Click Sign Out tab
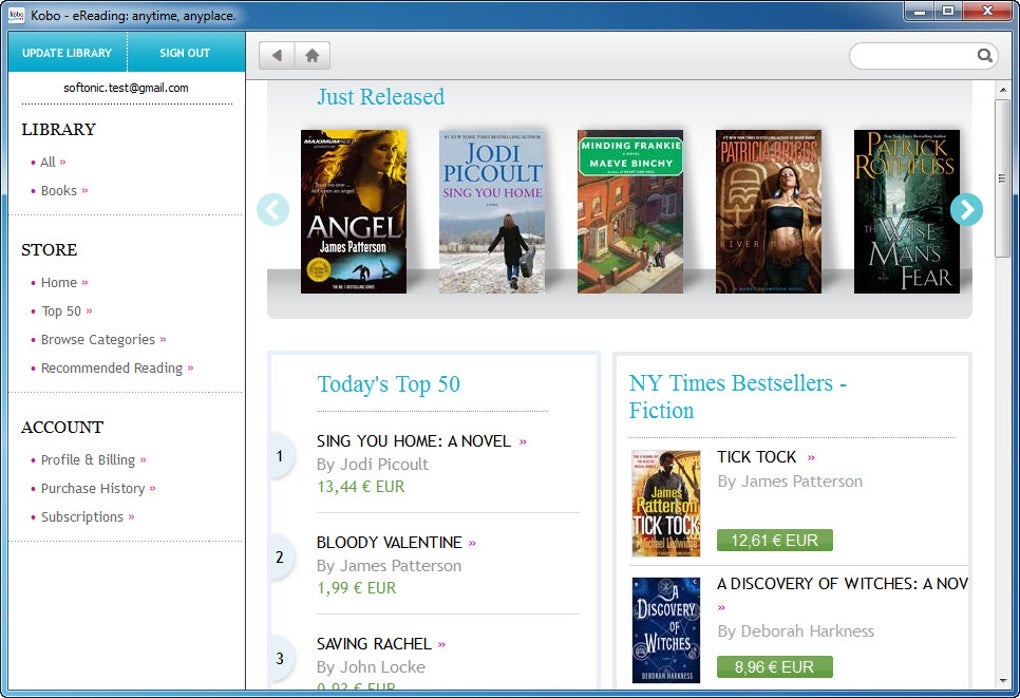The height and width of the screenshot is (698, 1020). (x=185, y=53)
